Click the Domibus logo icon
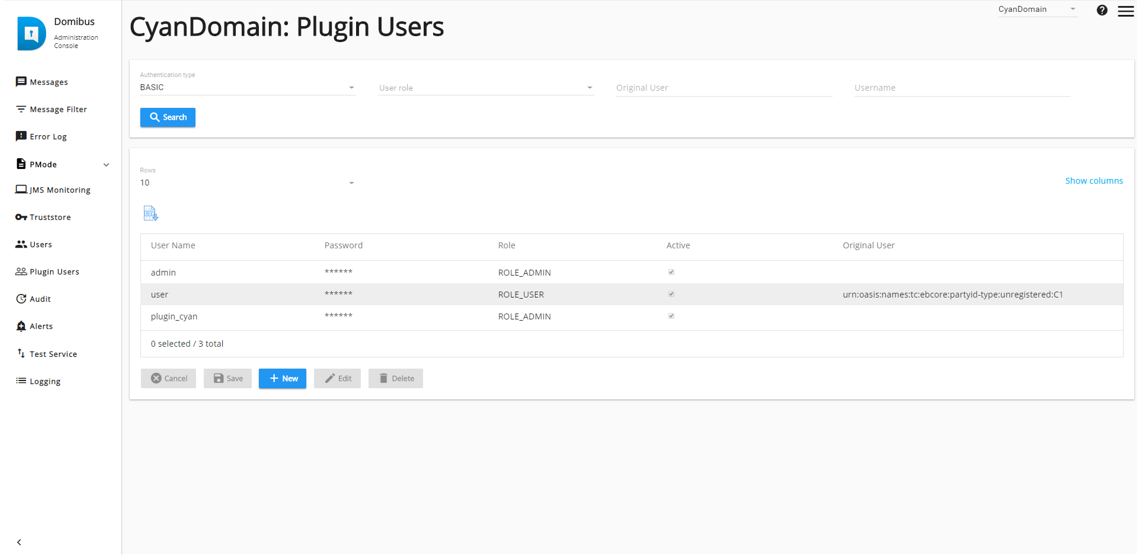 click(x=32, y=34)
